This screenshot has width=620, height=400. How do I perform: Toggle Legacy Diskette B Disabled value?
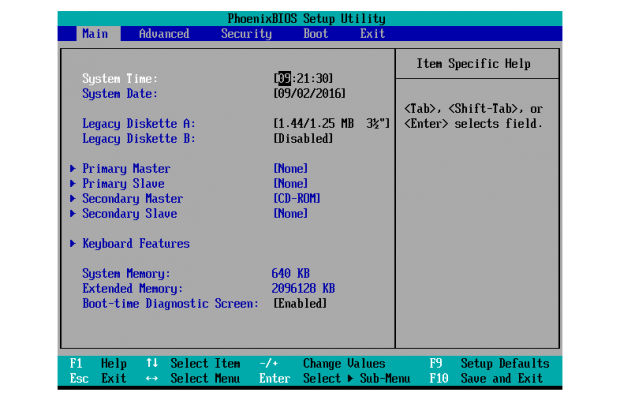(x=304, y=139)
